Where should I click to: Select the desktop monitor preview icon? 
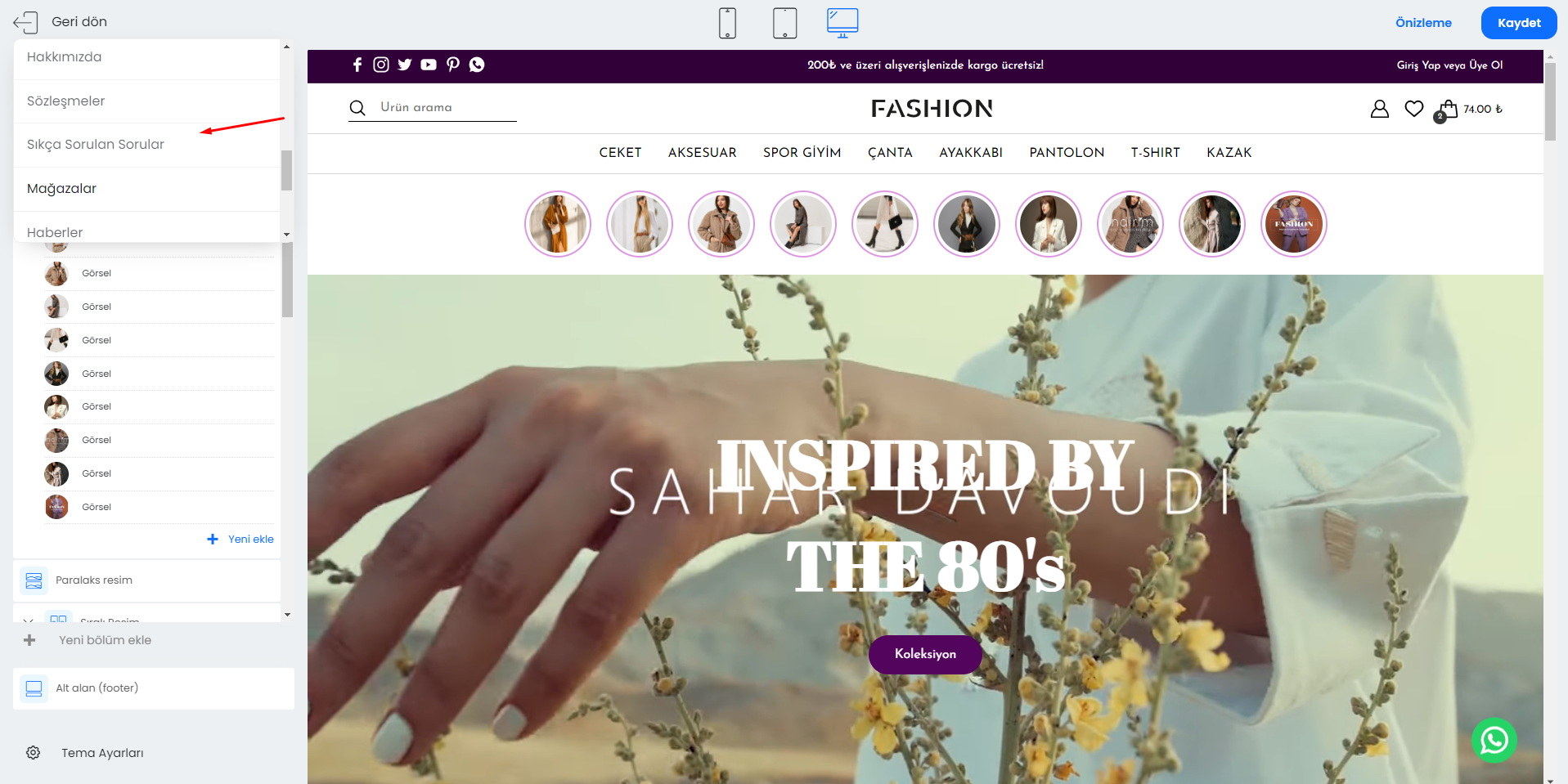(842, 23)
